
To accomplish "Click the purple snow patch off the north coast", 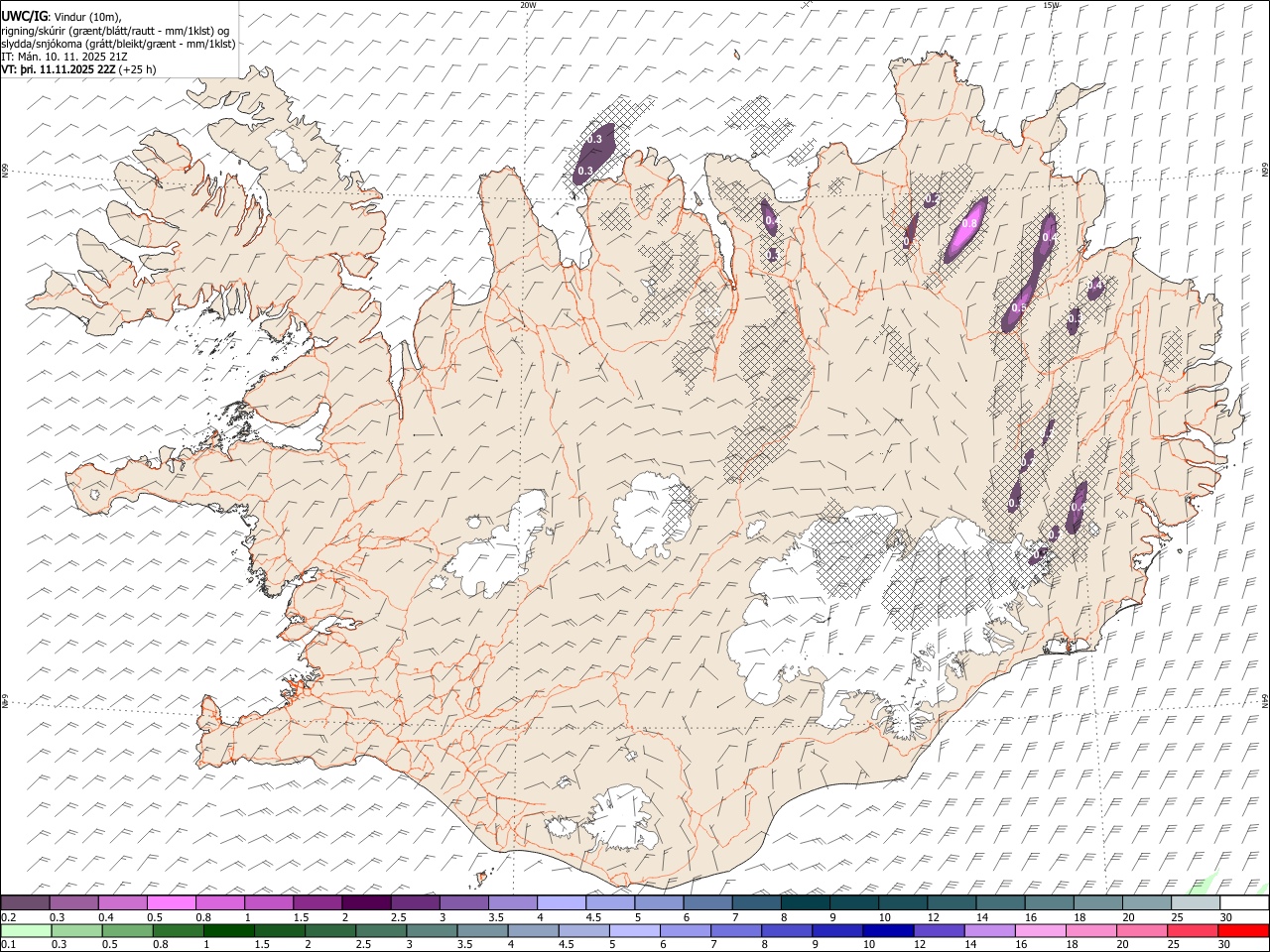I will click(x=593, y=153).
